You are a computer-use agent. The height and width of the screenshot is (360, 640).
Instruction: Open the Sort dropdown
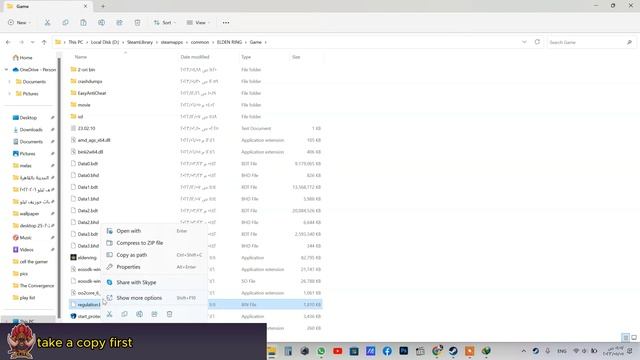click(x=164, y=23)
